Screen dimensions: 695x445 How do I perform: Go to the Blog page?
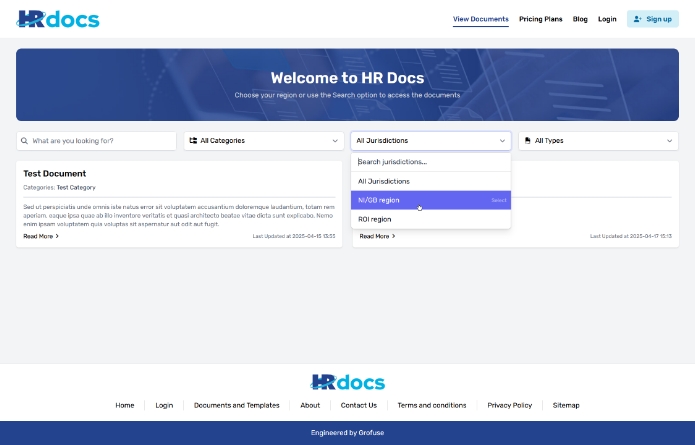coord(580,19)
